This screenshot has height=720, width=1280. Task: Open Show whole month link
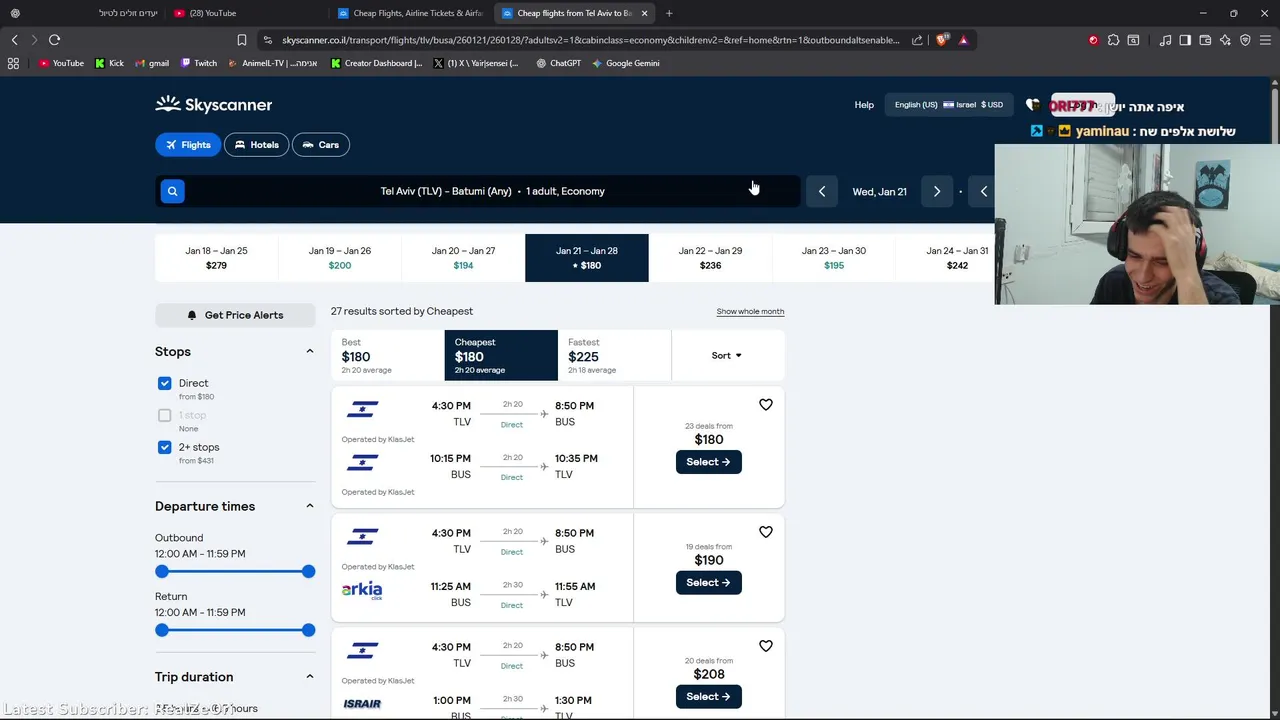[x=750, y=311]
